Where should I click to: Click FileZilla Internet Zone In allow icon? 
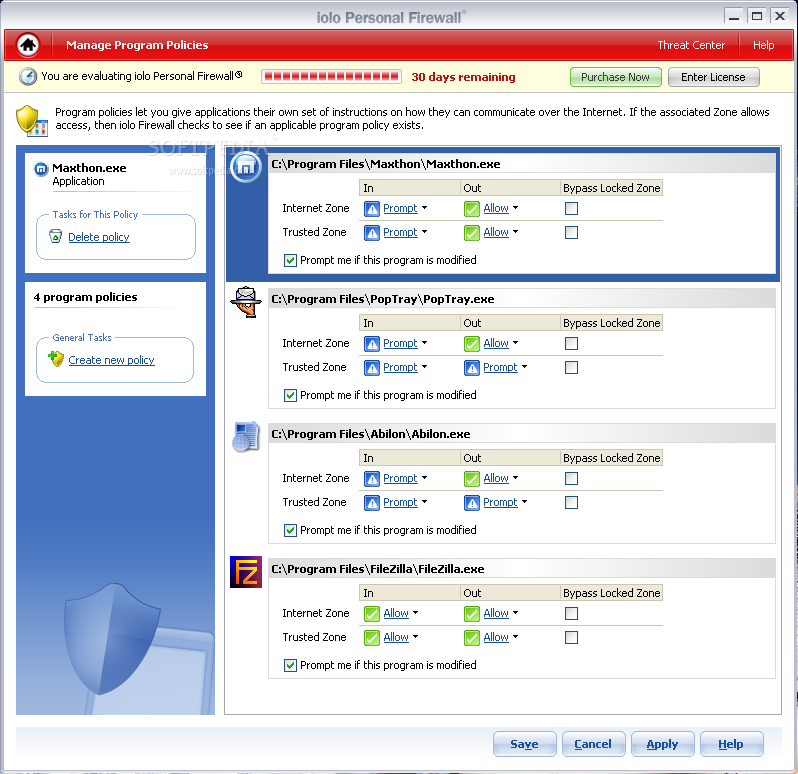(x=372, y=614)
